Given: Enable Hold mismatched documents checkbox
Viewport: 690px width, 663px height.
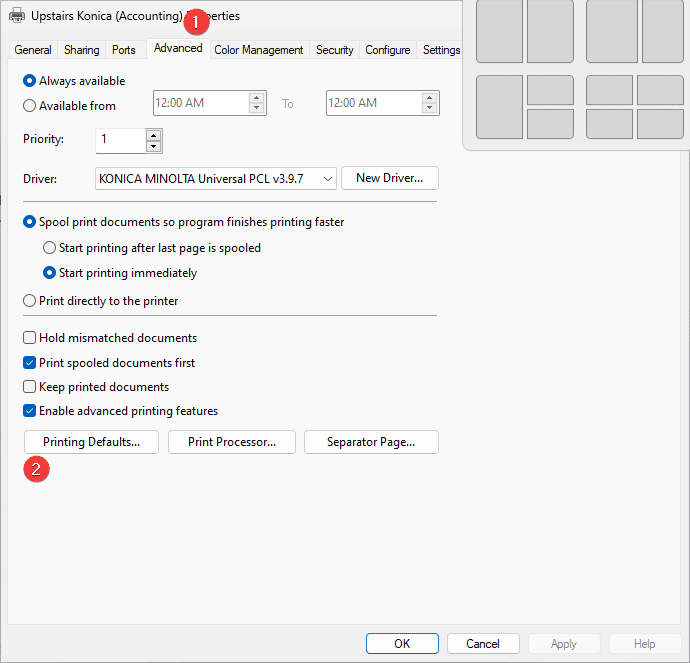Looking at the screenshot, I should tap(30, 338).
